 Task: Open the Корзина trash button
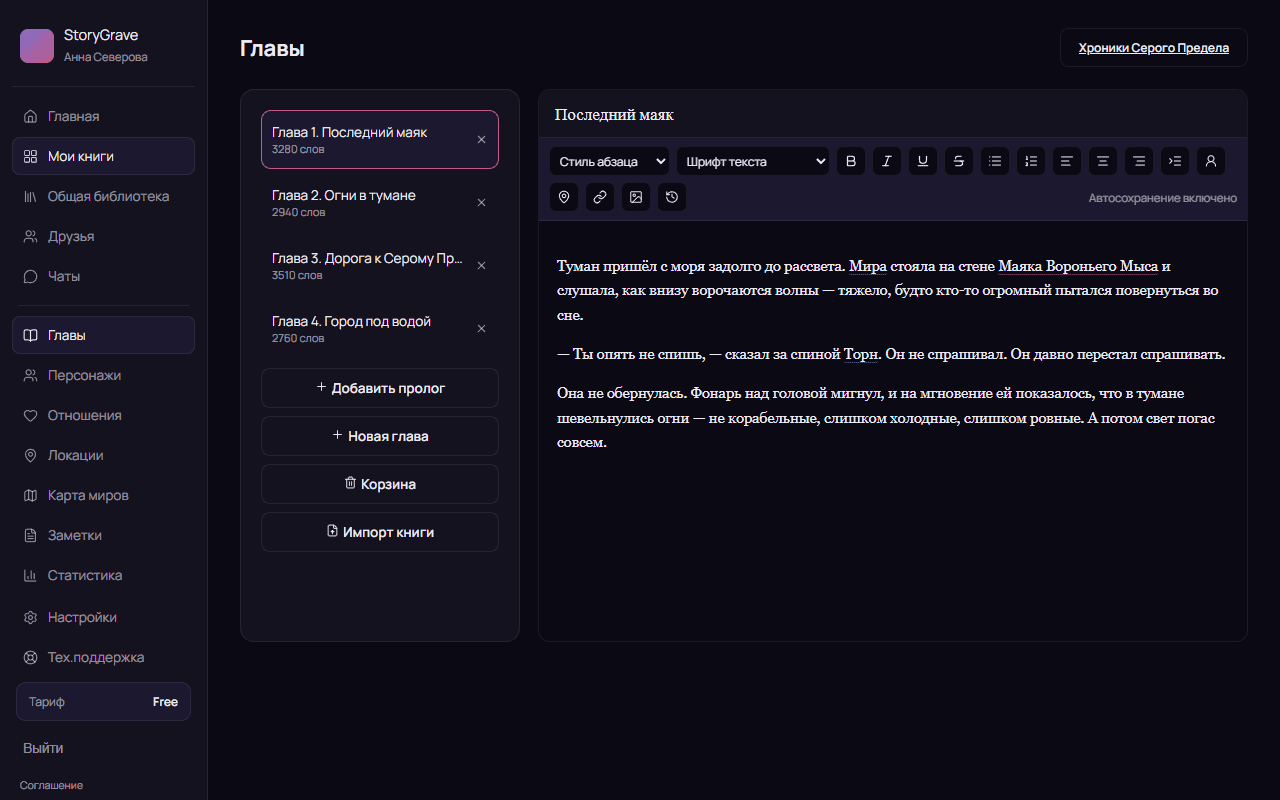(x=380, y=484)
